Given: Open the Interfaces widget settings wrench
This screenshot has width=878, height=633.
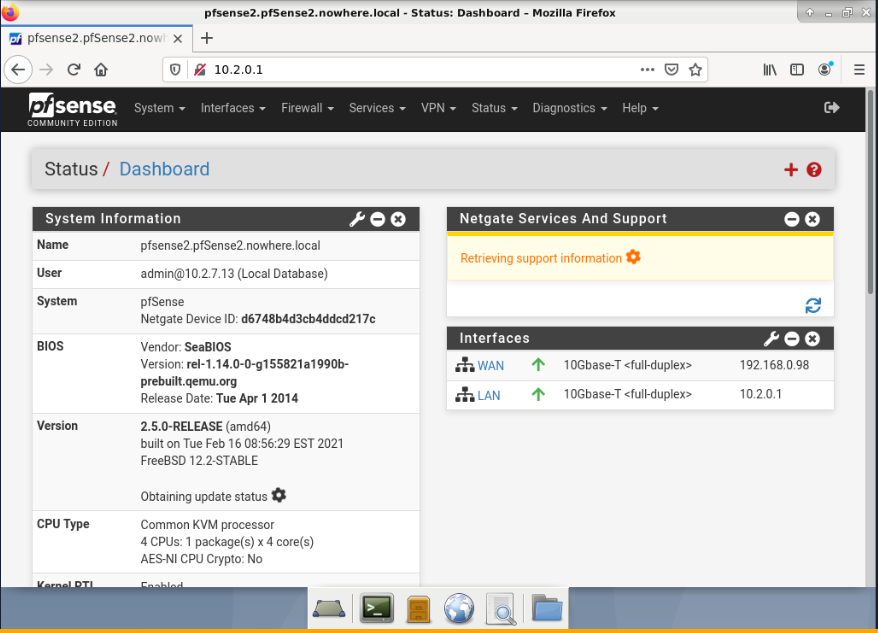Looking at the screenshot, I should click(x=771, y=338).
